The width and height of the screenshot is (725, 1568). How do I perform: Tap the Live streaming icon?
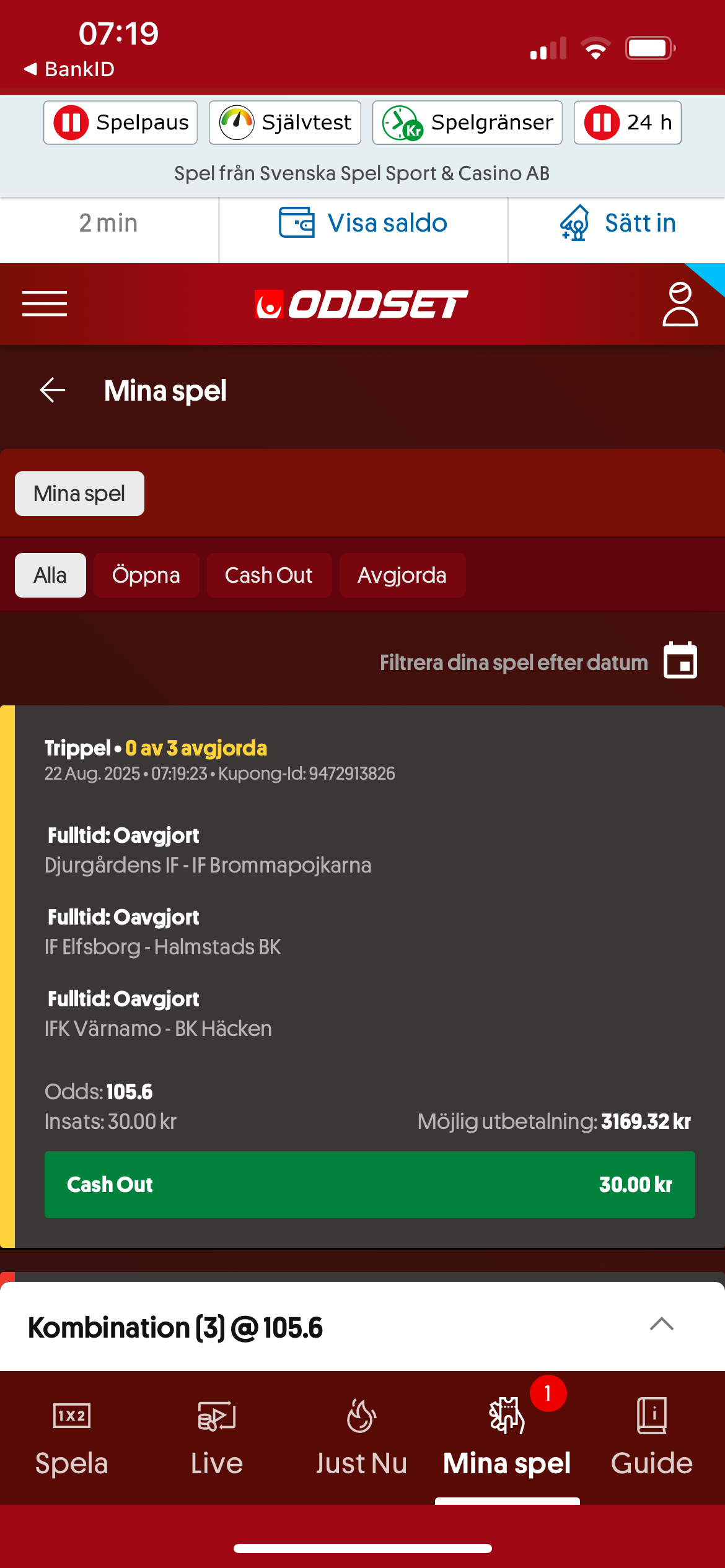(x=217, y=1416)
